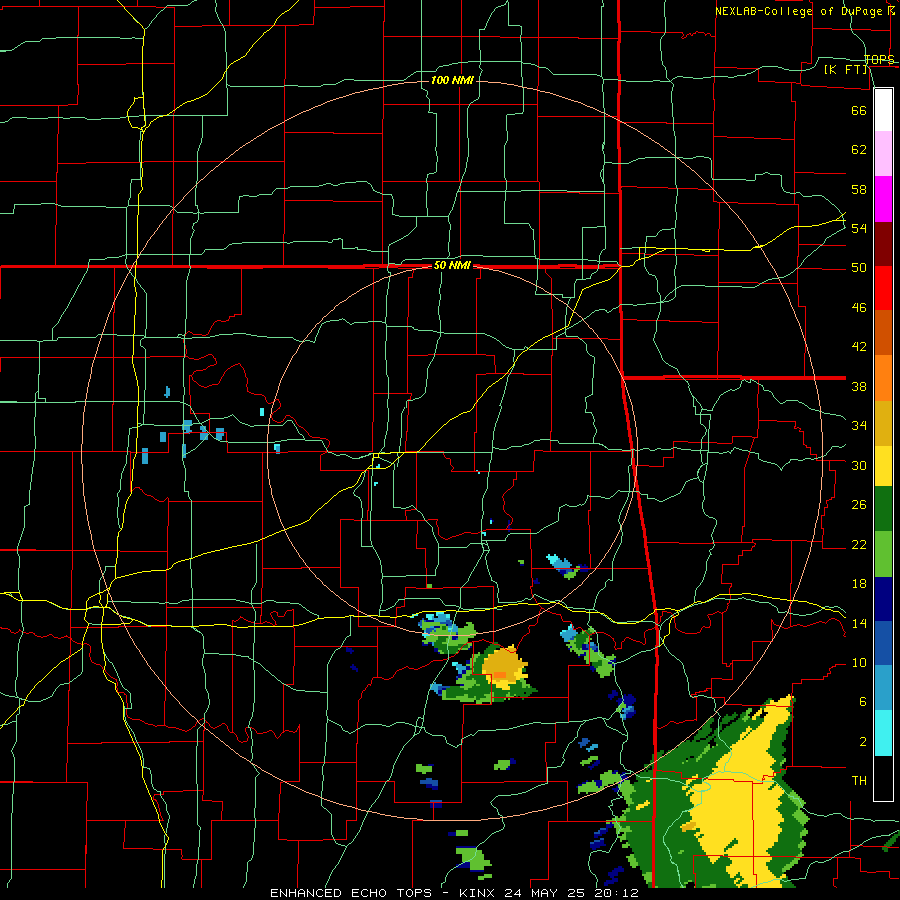The width and height of the screenshot is (900, 900).
Task: Click the '58' legend value
Action: 859,189
